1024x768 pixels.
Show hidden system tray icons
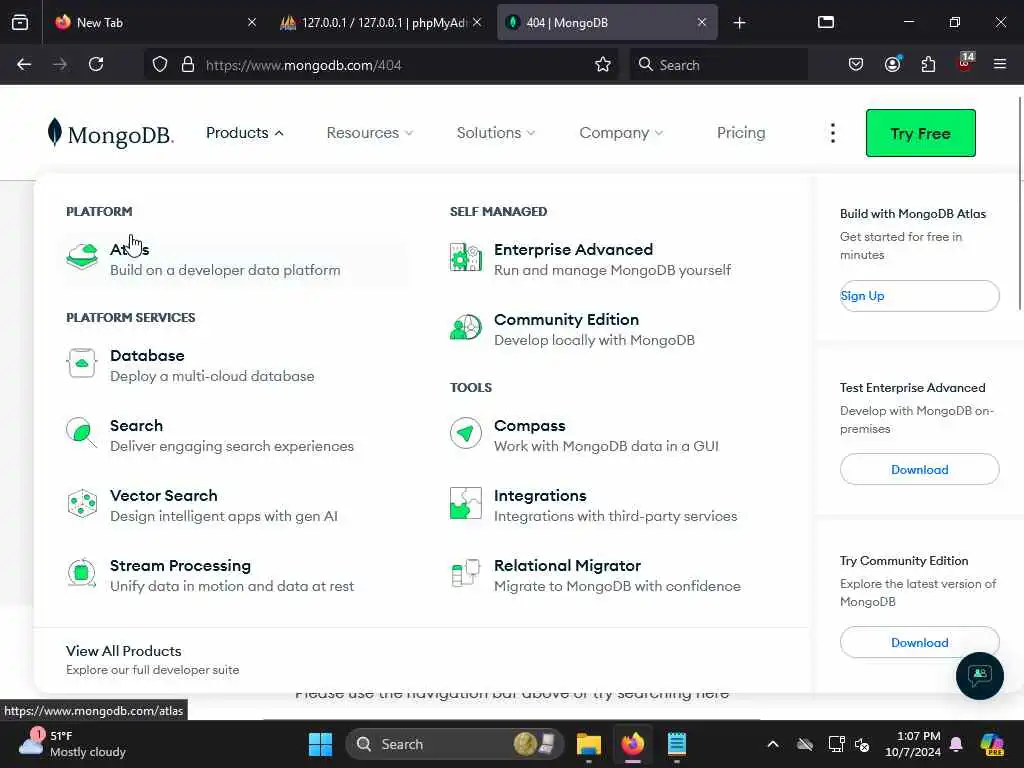pos(773,744)
